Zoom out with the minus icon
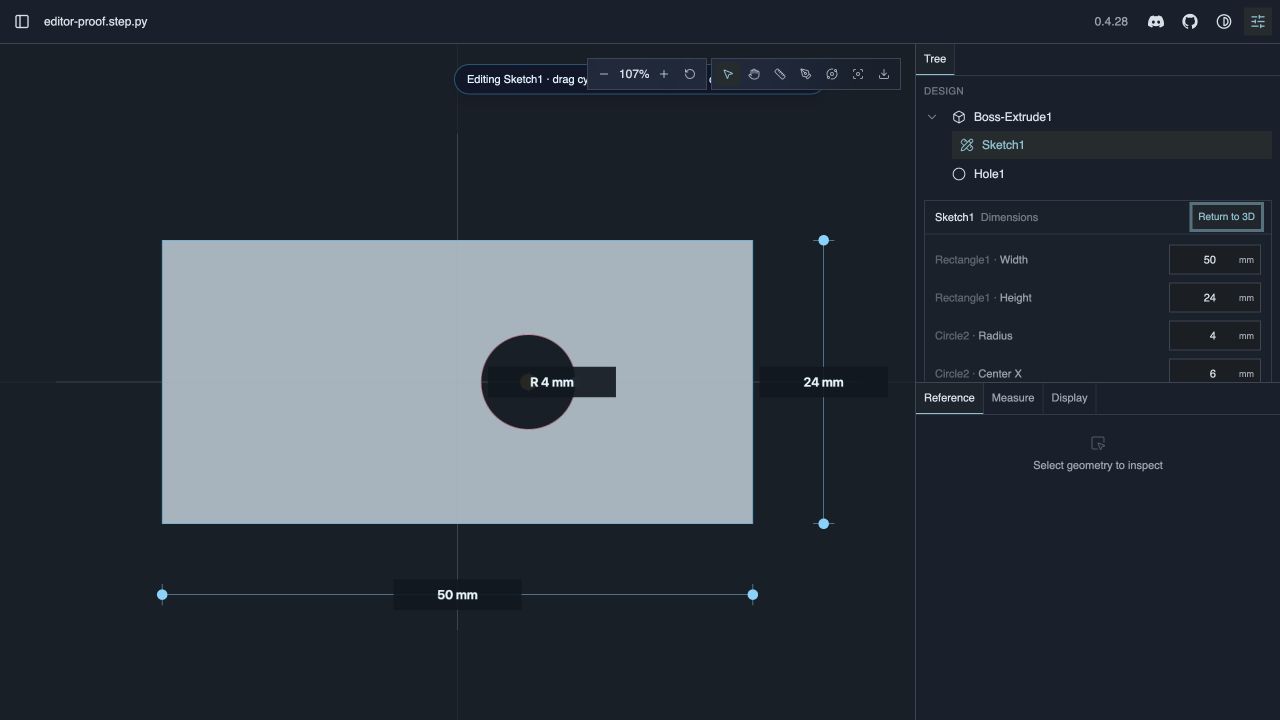Viewport: 1280px width, 720px height. coord(604,74)
